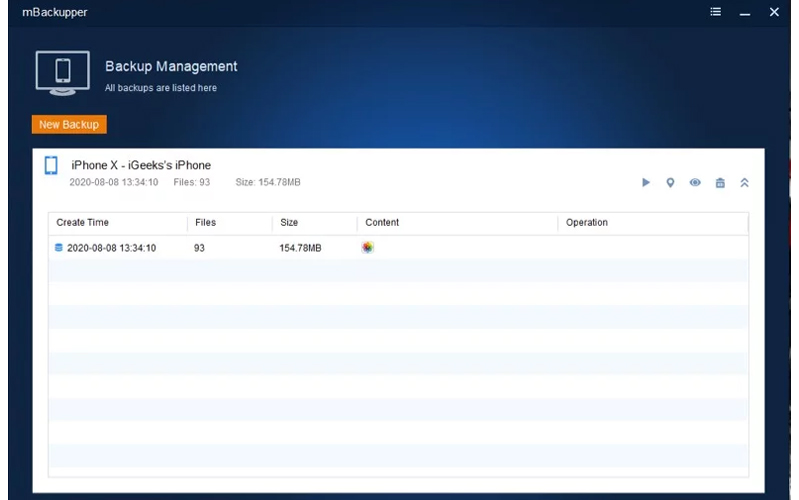Select the row time '2020-08-08 13:34:10'
This screenshot has height=500, width=799.
[x=112, y=248]
